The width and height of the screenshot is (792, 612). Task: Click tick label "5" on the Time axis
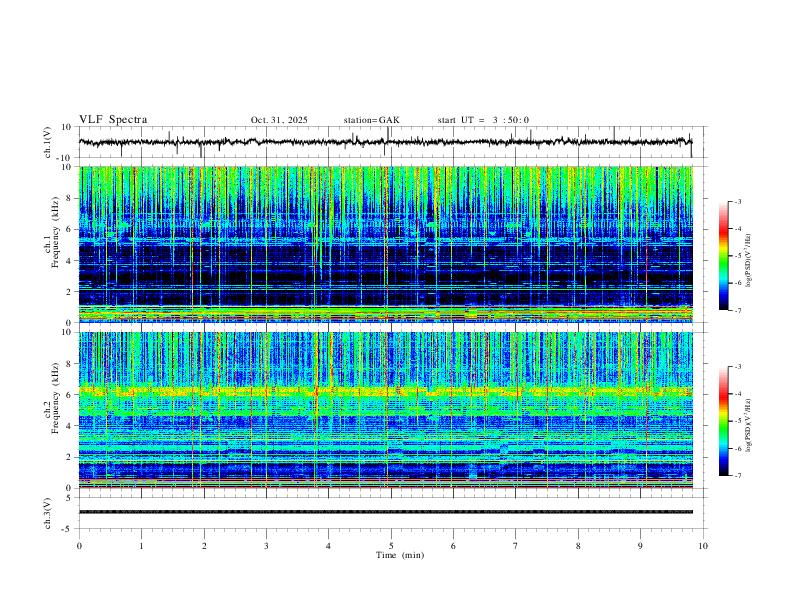click(391, 546)
